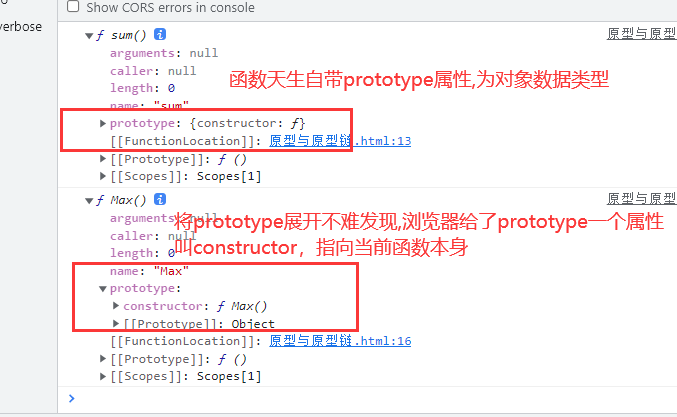Open FunctionLocation link html:13
677x417 pixels.
coord(340,141)
